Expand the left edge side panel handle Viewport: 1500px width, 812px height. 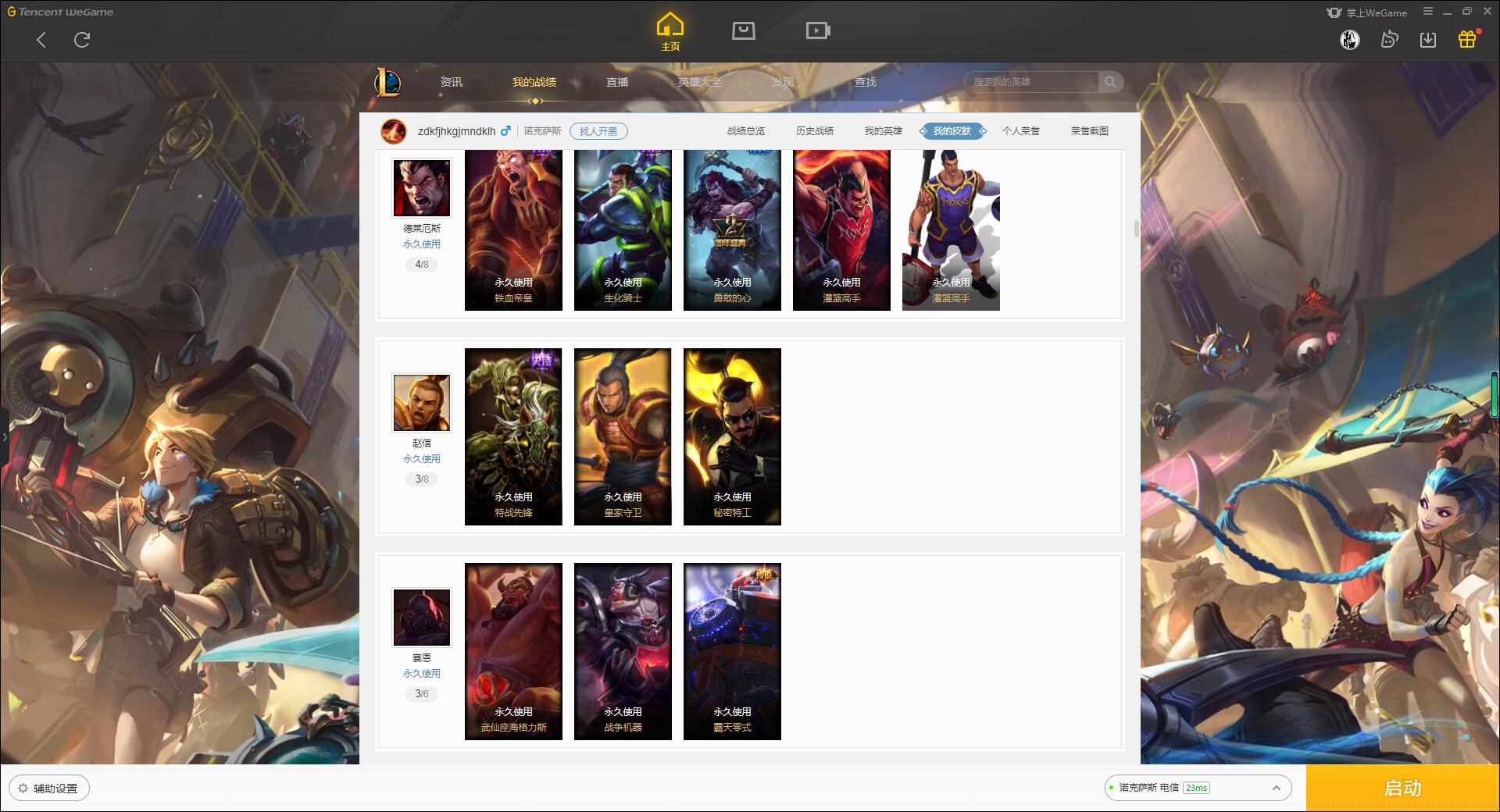point(4,437)
